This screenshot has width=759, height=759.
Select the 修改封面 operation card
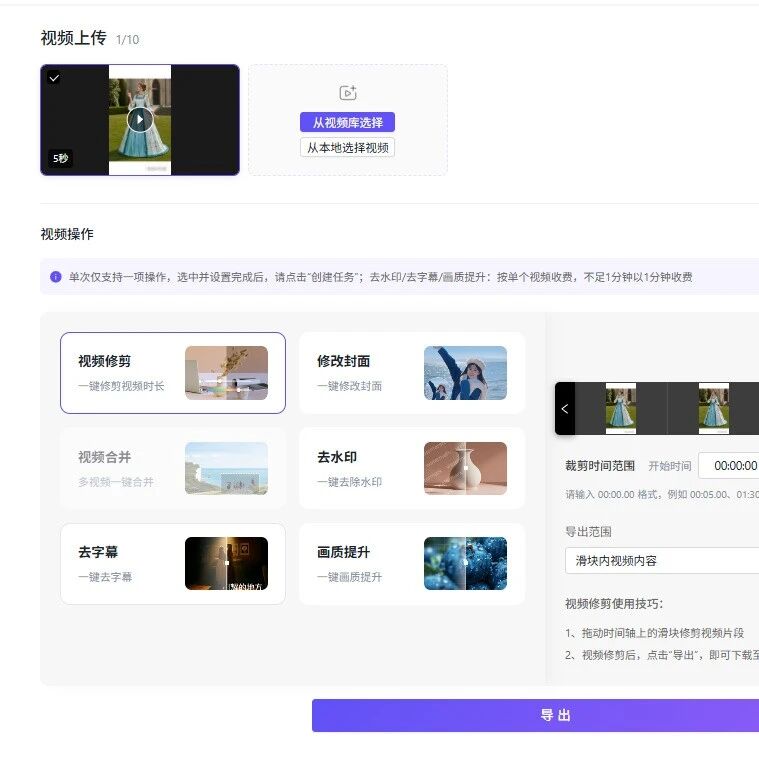pyautogui.click(x=412, y=373)
